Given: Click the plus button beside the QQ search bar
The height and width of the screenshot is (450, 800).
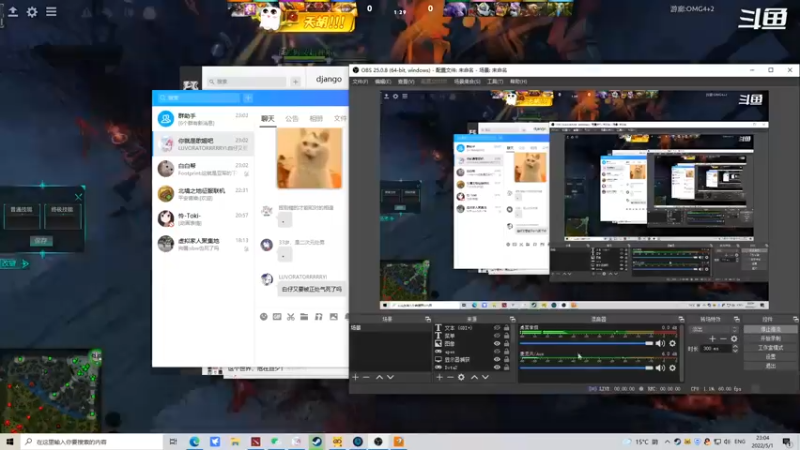Looking at the screenshot, I should click(x=248, y=97).
